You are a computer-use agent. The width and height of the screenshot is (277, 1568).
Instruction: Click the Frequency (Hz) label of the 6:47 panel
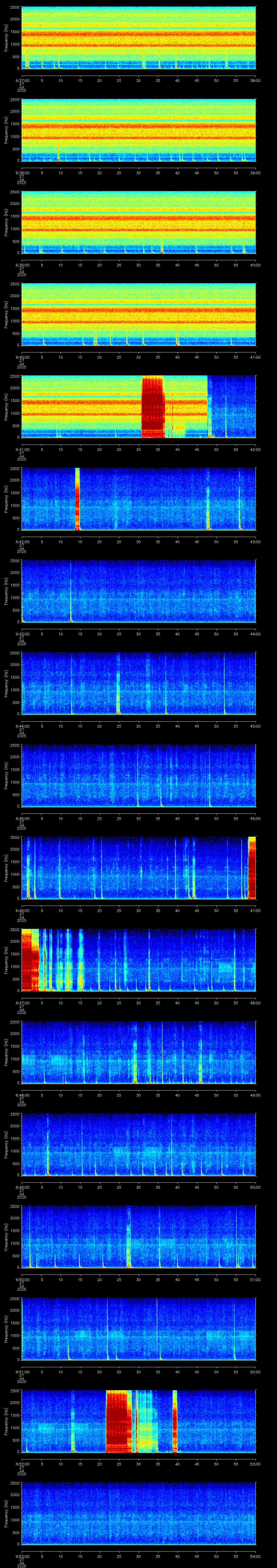click(6, 960)
